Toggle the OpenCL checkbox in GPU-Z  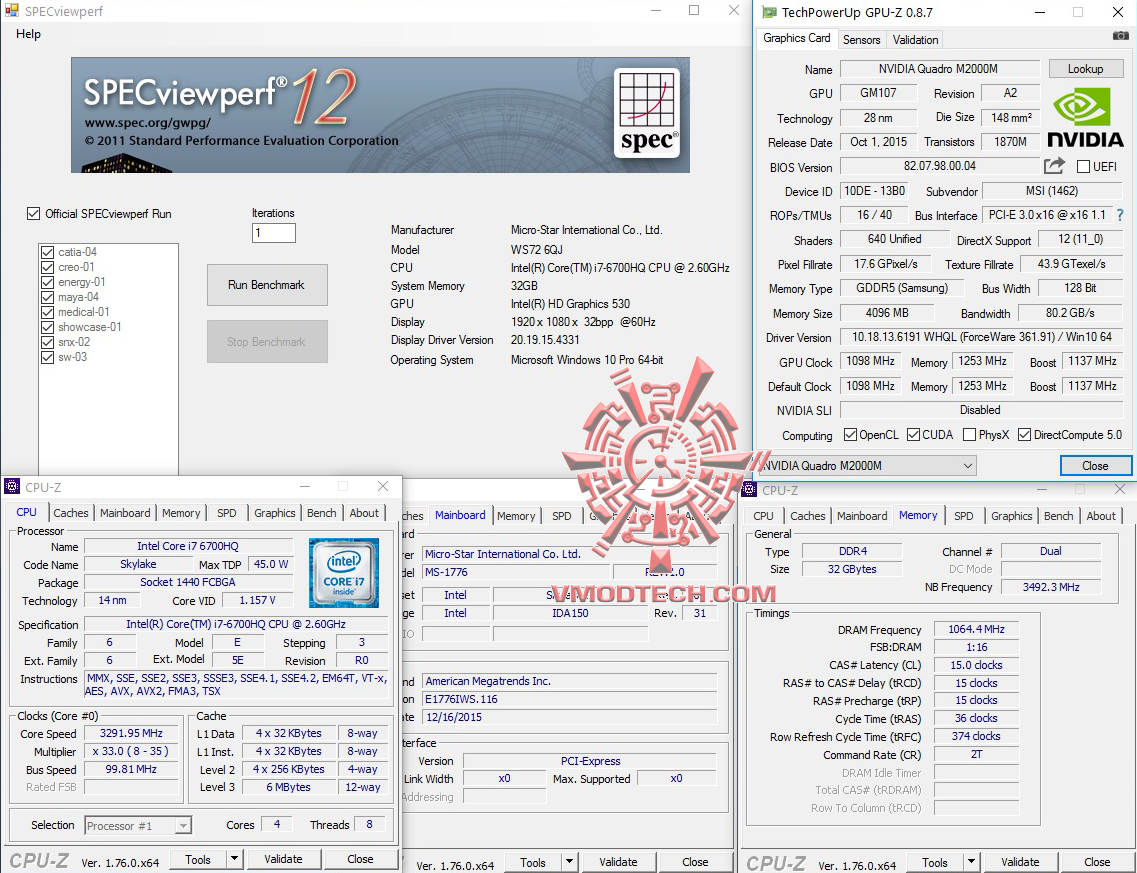tap(851, 435)
